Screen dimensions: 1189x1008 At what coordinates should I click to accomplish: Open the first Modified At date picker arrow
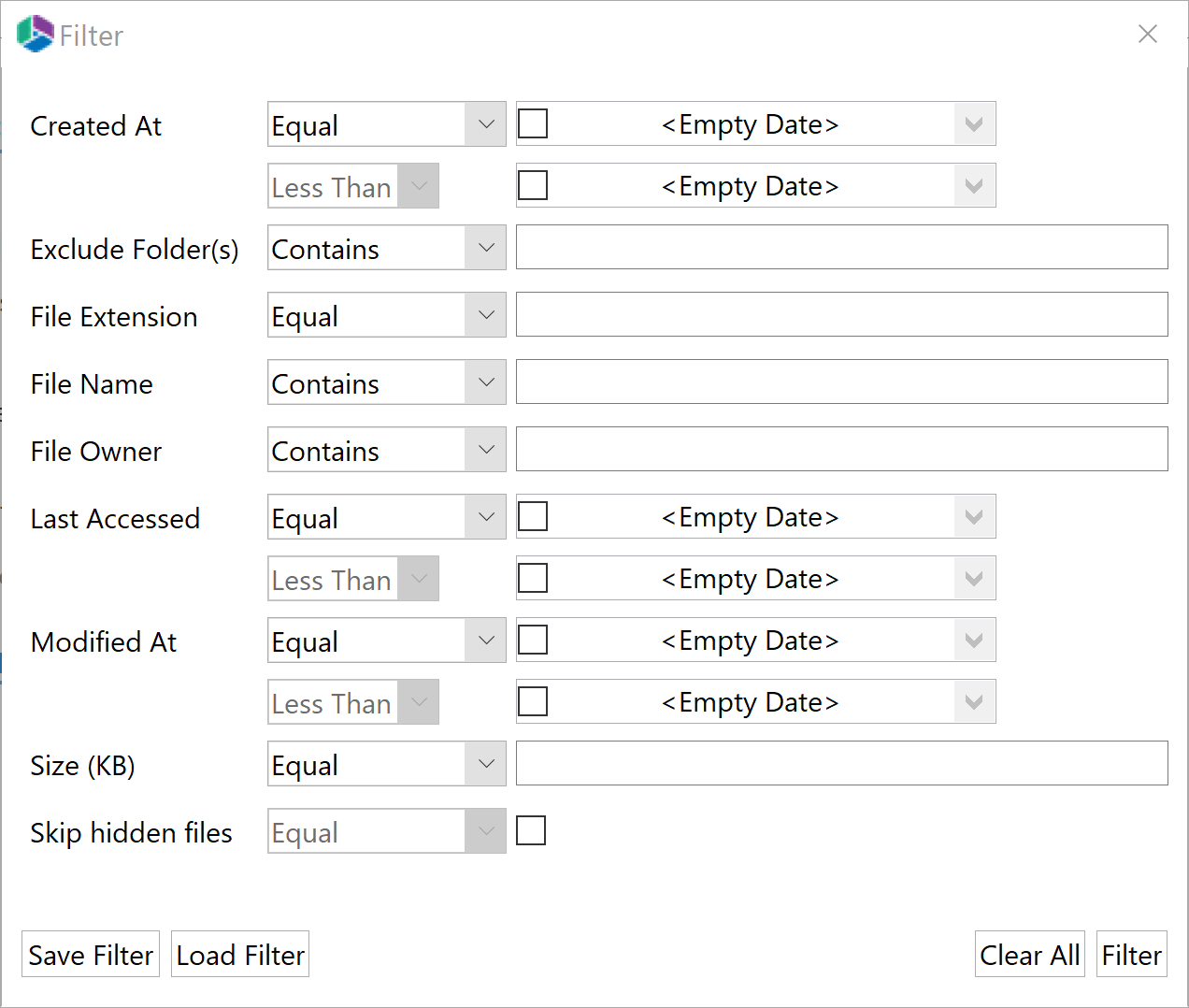coord(974,641)
